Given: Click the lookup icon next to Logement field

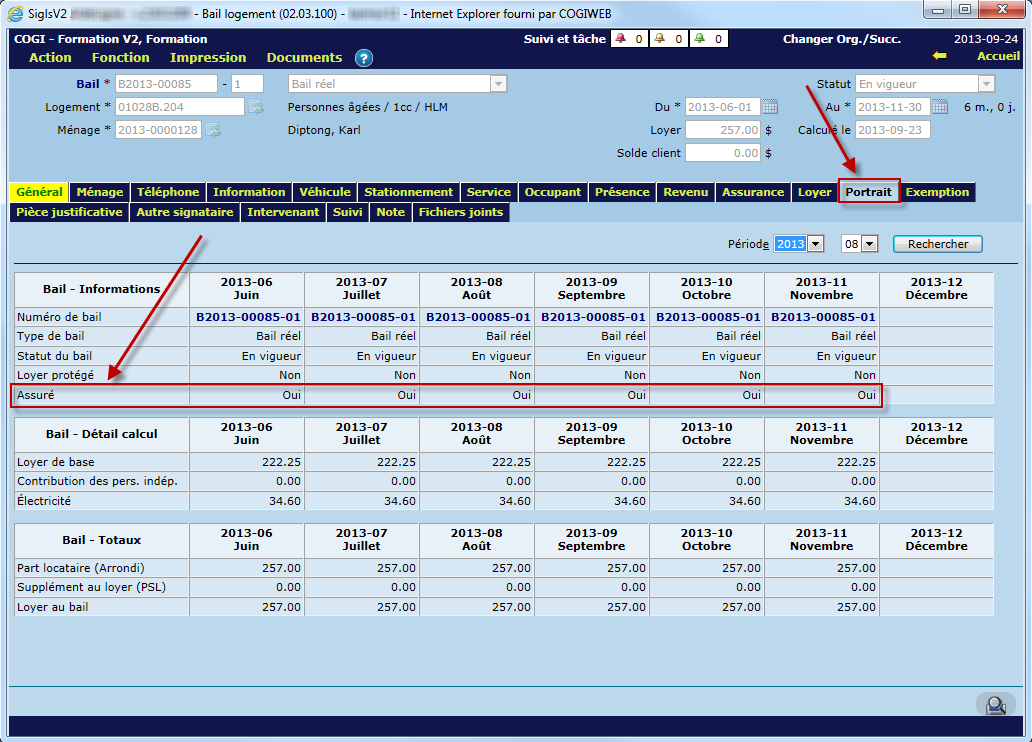Looking at the screenshot, I should (x=256, y=107).
